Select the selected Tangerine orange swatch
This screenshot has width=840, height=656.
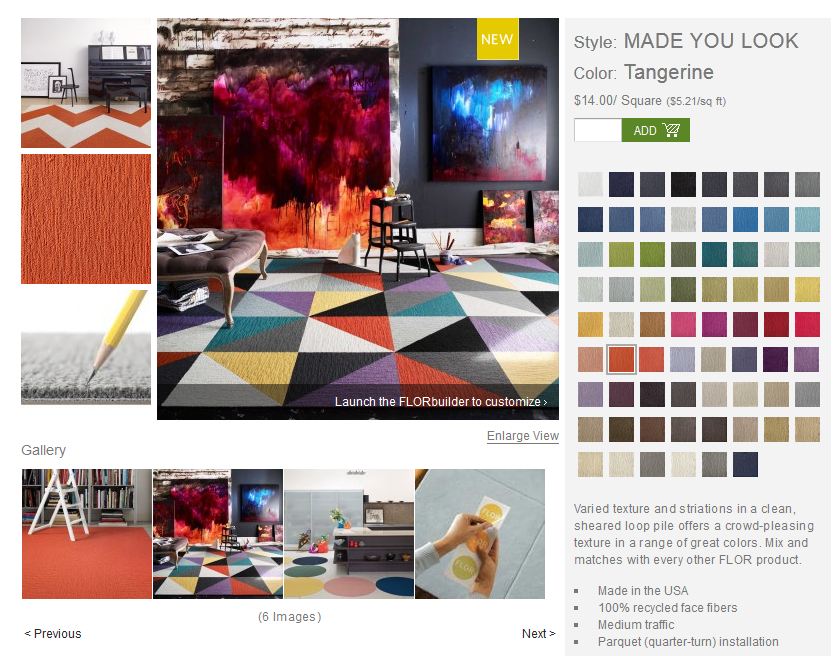point(621,359)
